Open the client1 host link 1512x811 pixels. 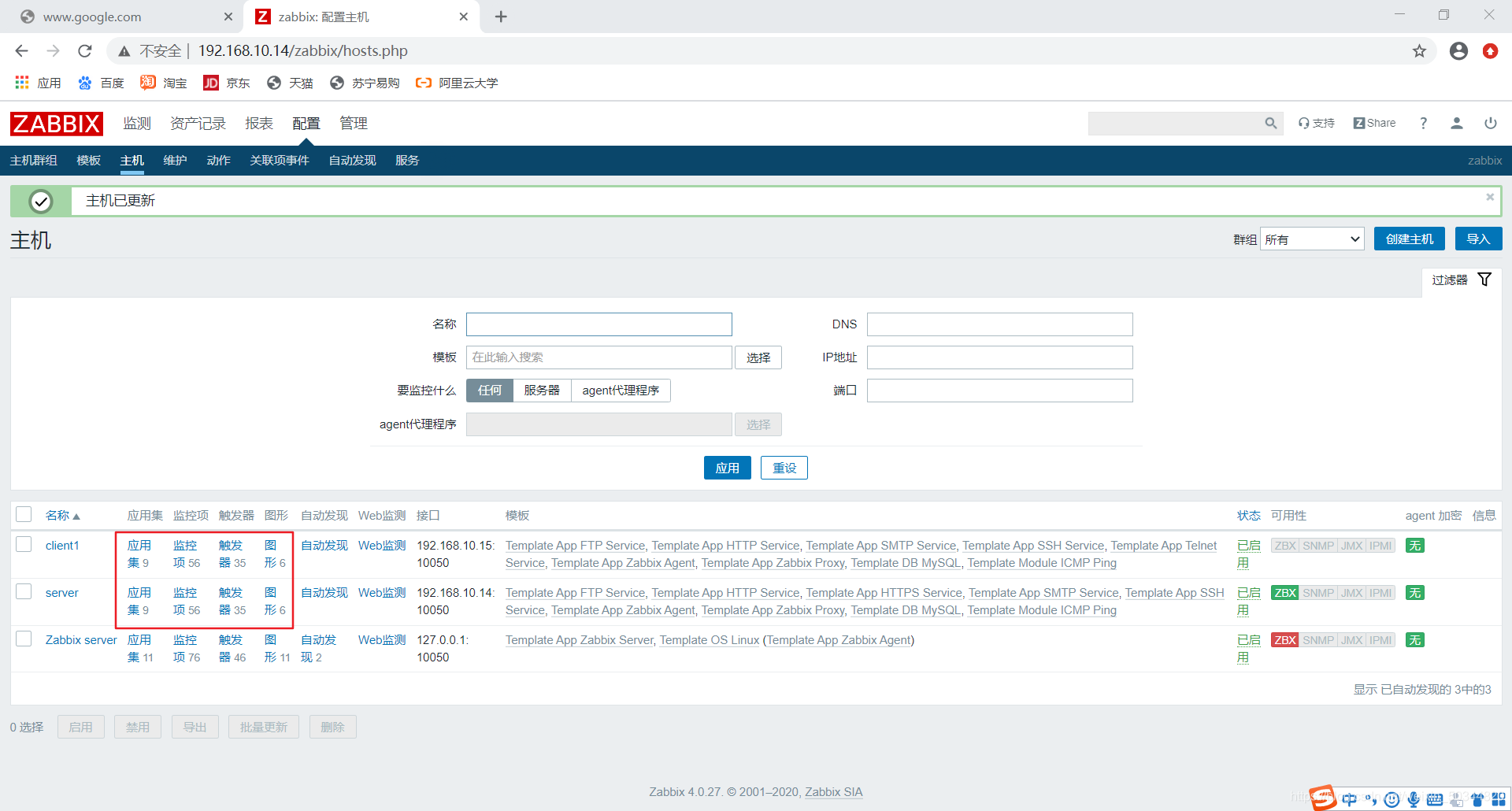(x=62, y=546)
